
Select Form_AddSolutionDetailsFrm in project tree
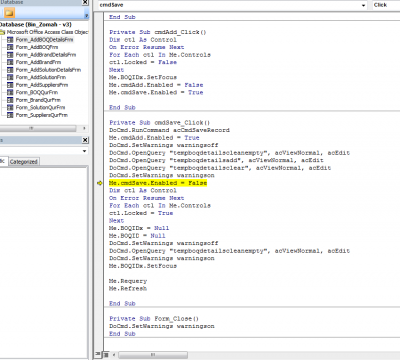coord(48,70)
